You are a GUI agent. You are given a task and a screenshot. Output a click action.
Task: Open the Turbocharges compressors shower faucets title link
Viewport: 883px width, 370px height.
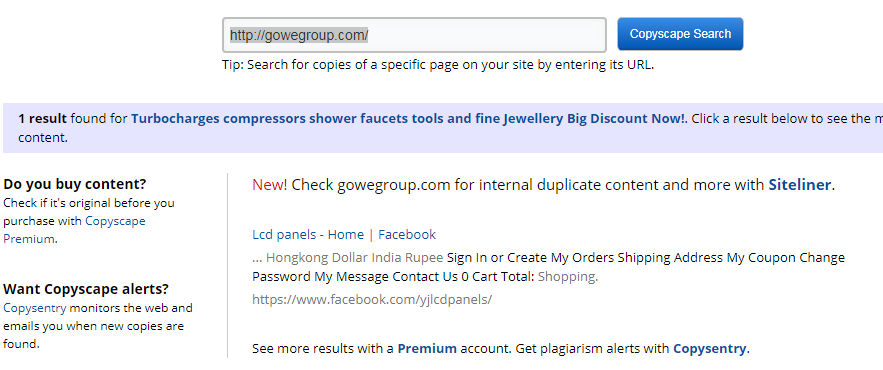click(x=408, y=119)
